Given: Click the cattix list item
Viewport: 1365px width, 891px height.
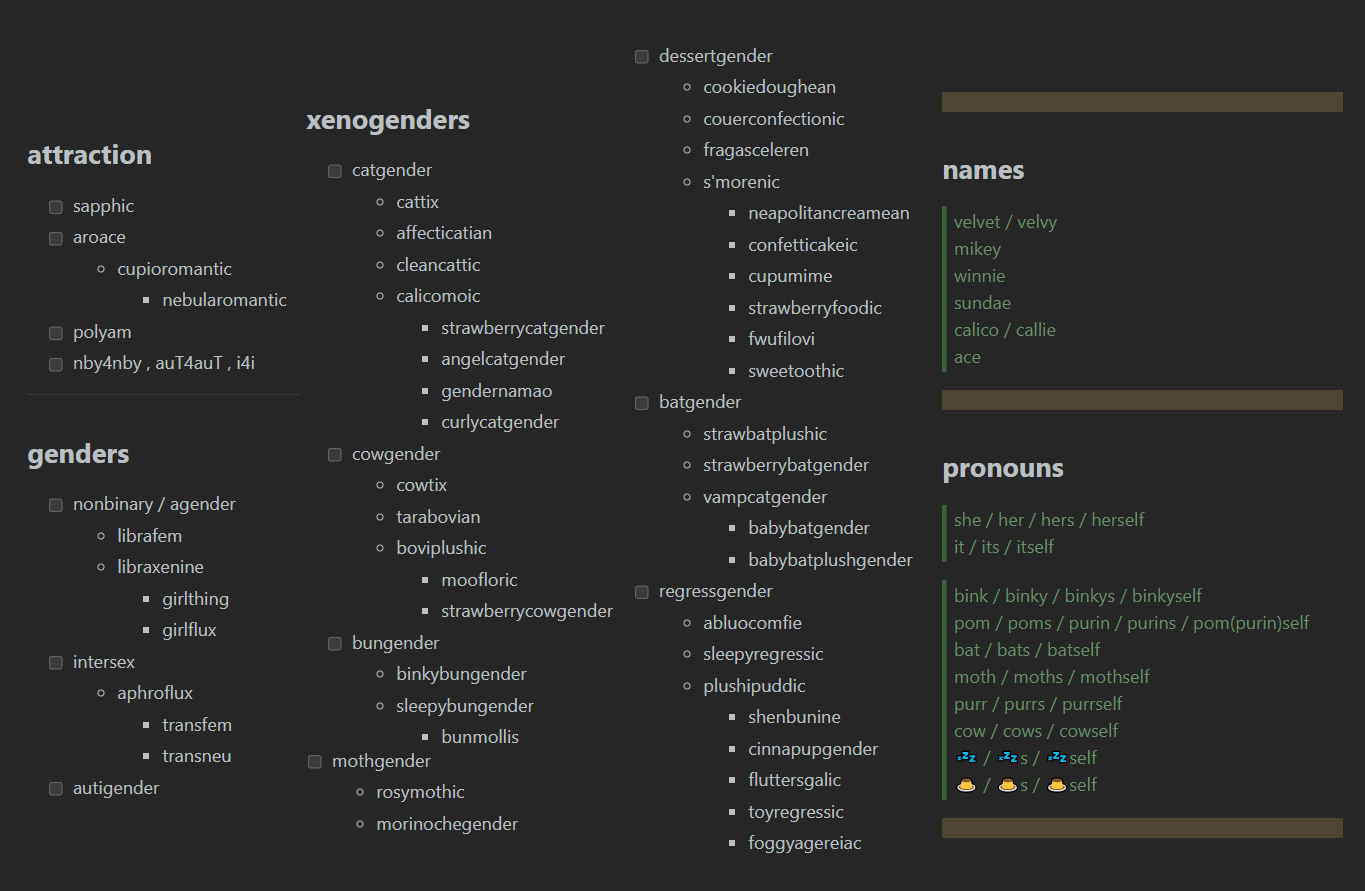Looking at the screenshot, I should click(x=417, y=202).
